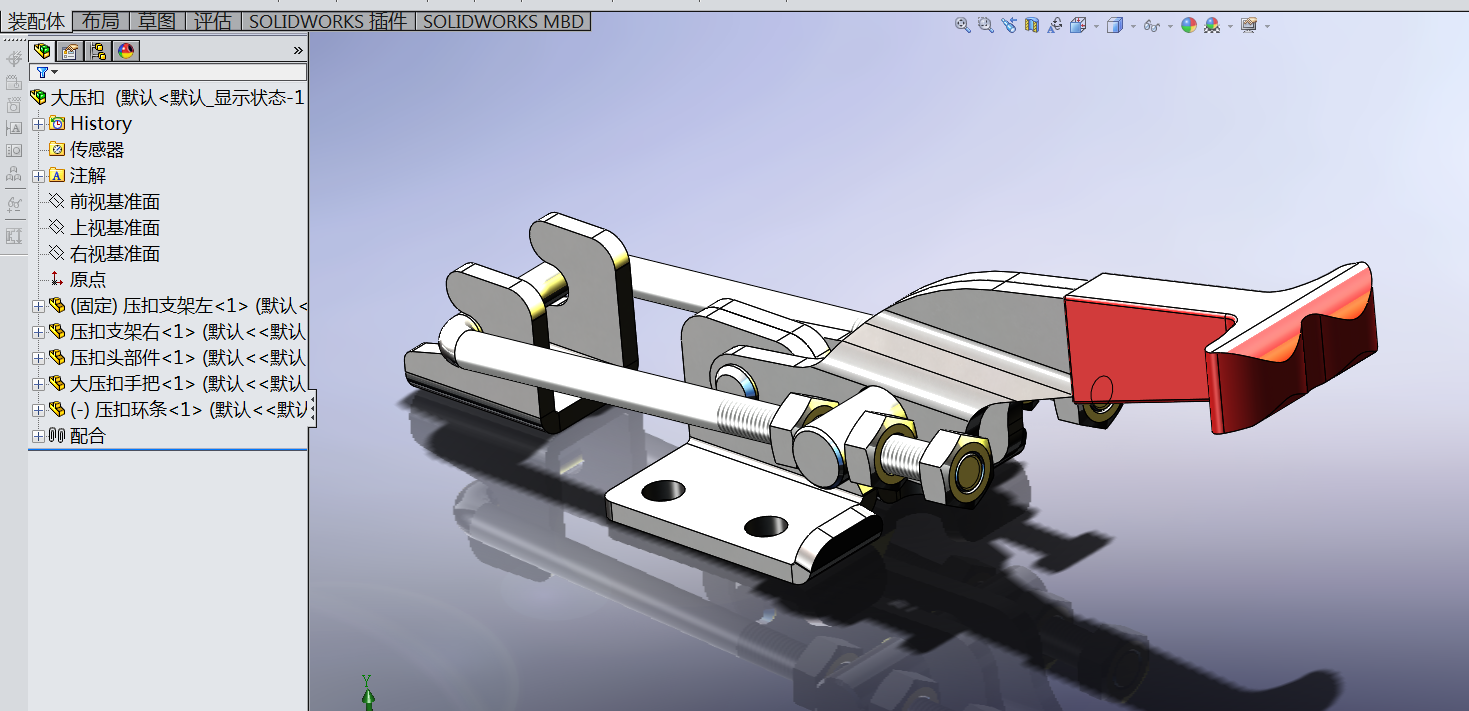Expand the 压扣头部件<1> component
Screen dimensions: 1469x711
coord(38,358)
